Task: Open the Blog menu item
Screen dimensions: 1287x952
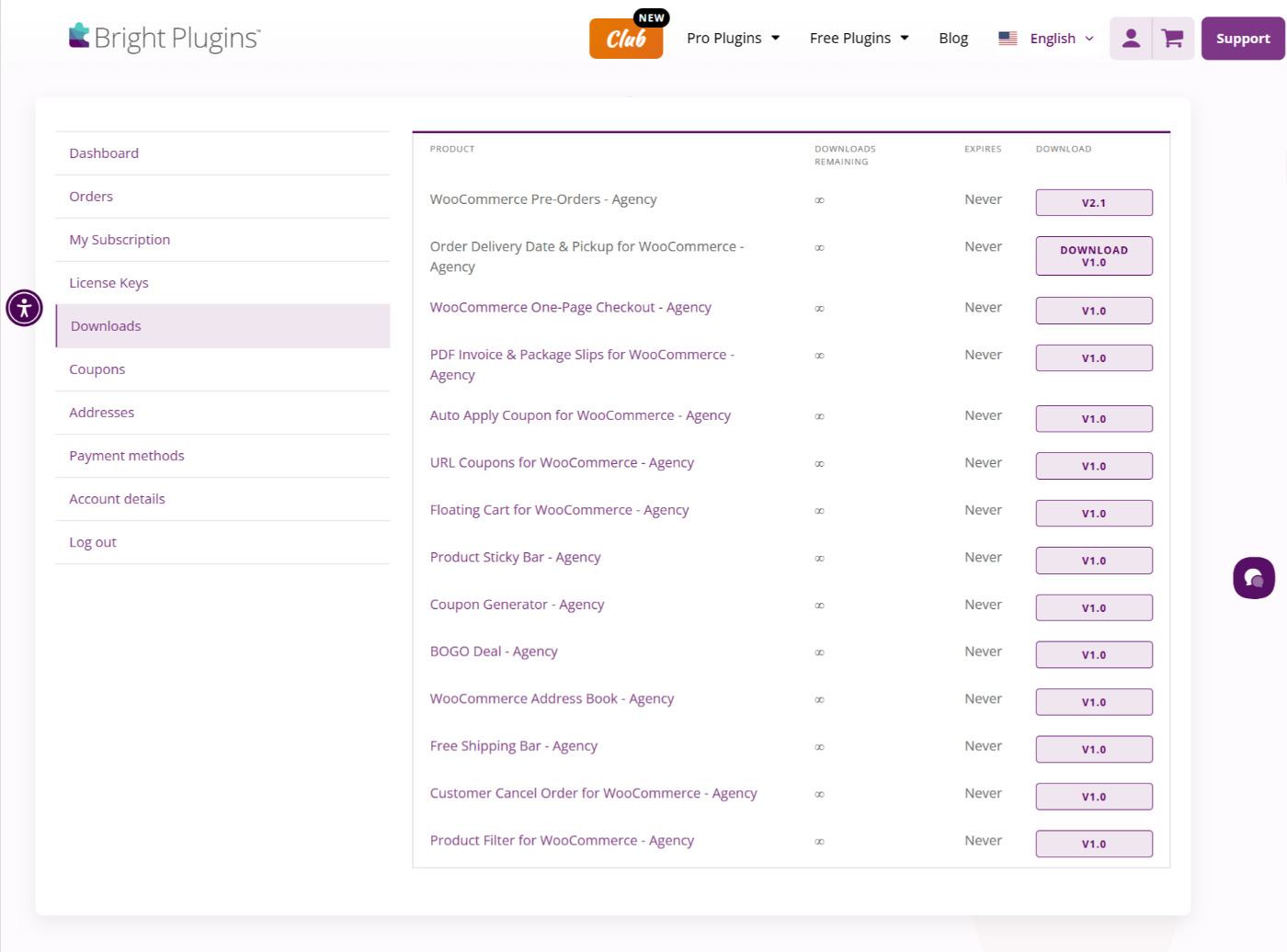Action: (953, 38)
